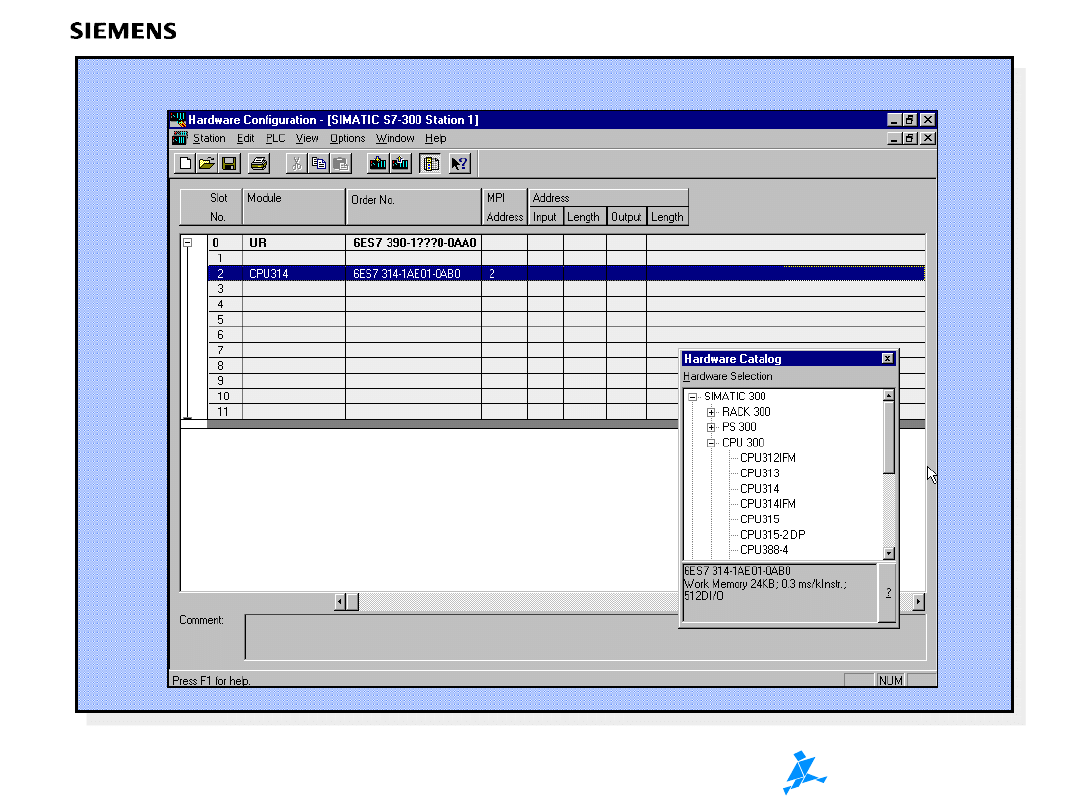Click the New station toolbar icon
Screen dimensions: 1080x810
coord(185,163)
